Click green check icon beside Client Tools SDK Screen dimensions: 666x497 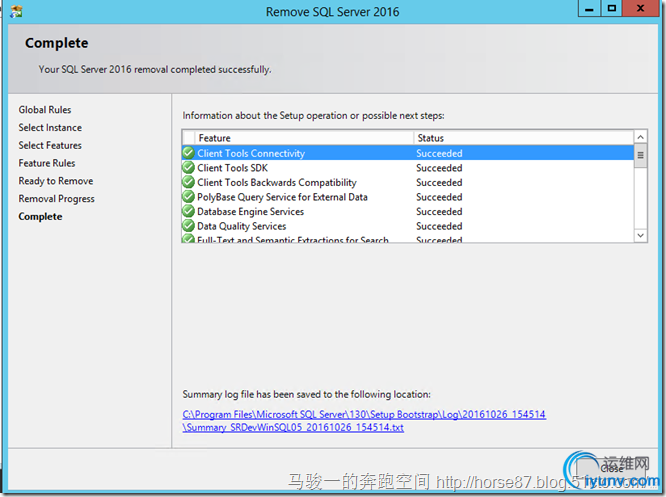(189, 168)
